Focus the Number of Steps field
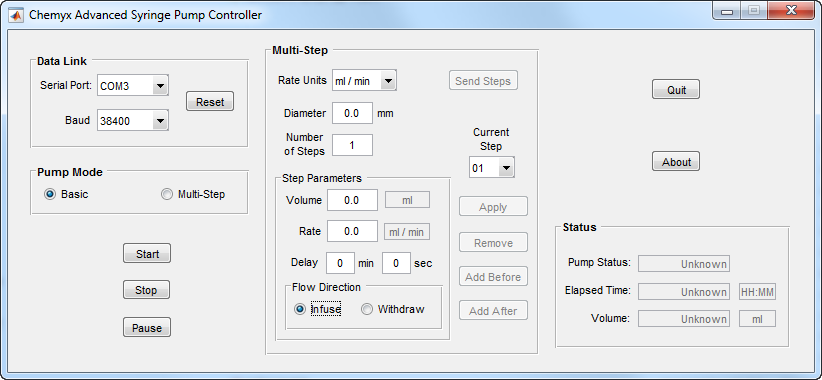Image resolution: width=822 pixels, height=380 pixels. (352, 145)
